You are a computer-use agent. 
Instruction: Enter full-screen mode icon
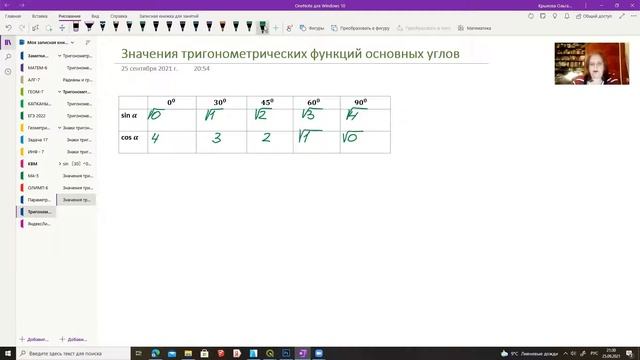pyautogui.click(x=622, y=16)
